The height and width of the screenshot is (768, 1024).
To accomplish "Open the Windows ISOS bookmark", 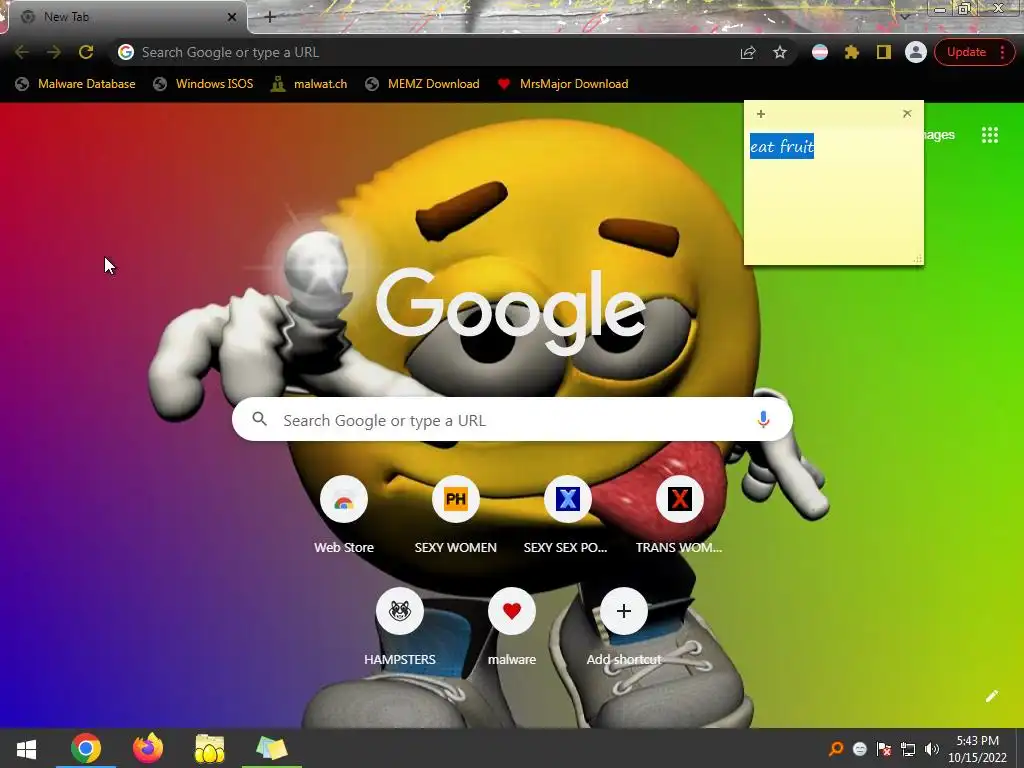I will (202, 84).
